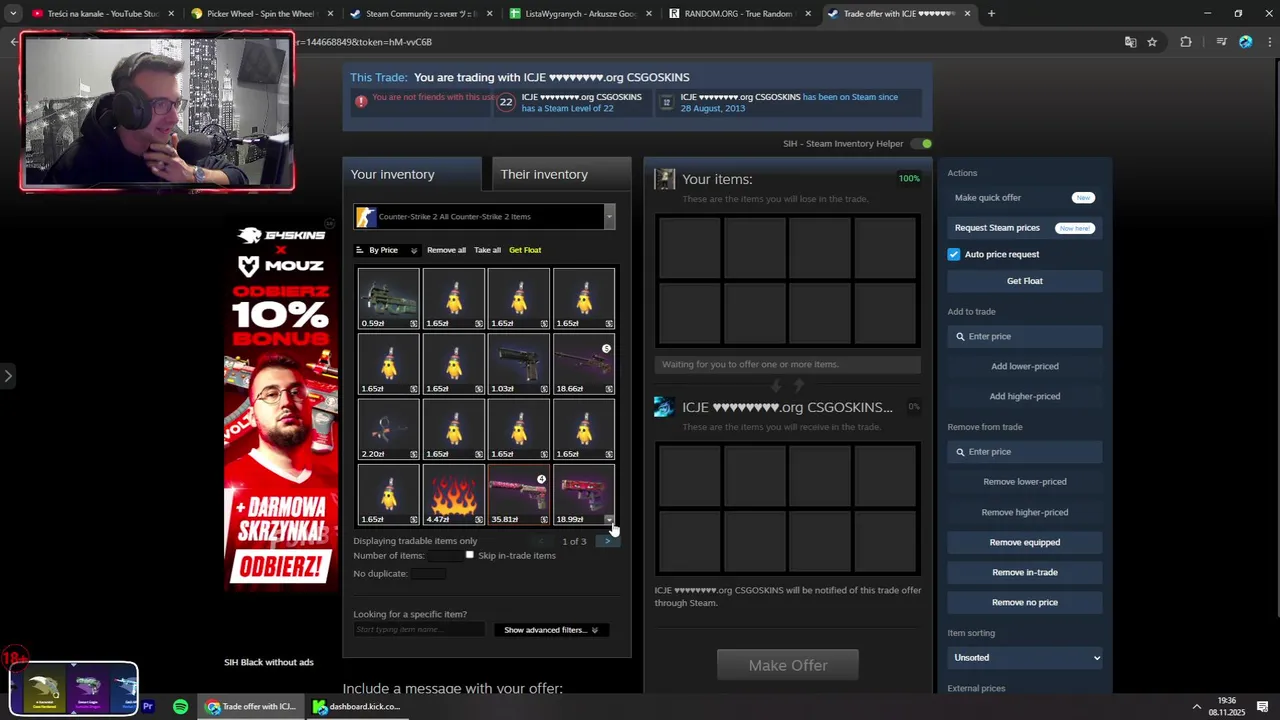This screenshot has height=720, width=1280.
Task: Check Skip in-trade items checkbox
Action: (470, 555)
